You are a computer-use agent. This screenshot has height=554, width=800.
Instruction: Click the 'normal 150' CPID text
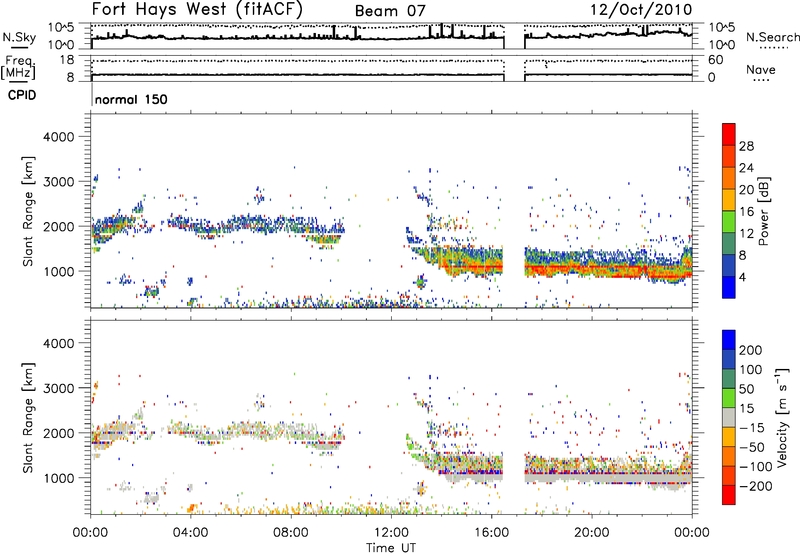(x=131, y=99)
